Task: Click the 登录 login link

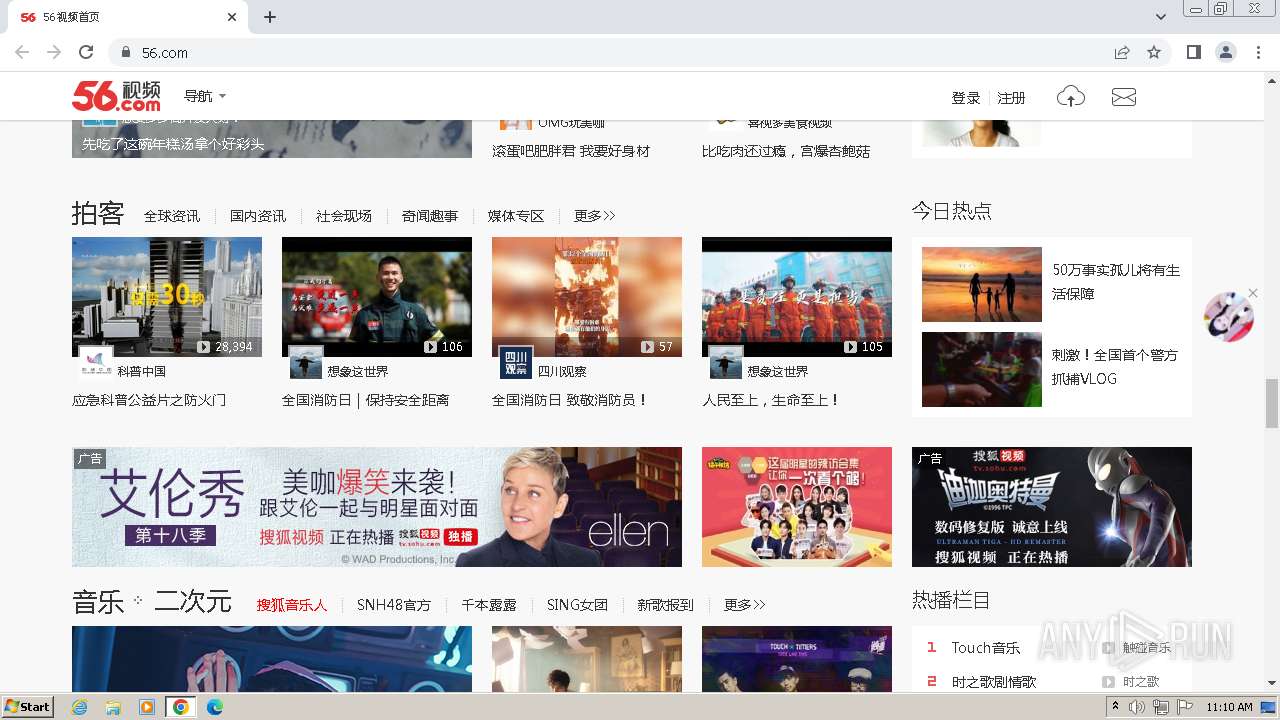Action: coord(966,98)
